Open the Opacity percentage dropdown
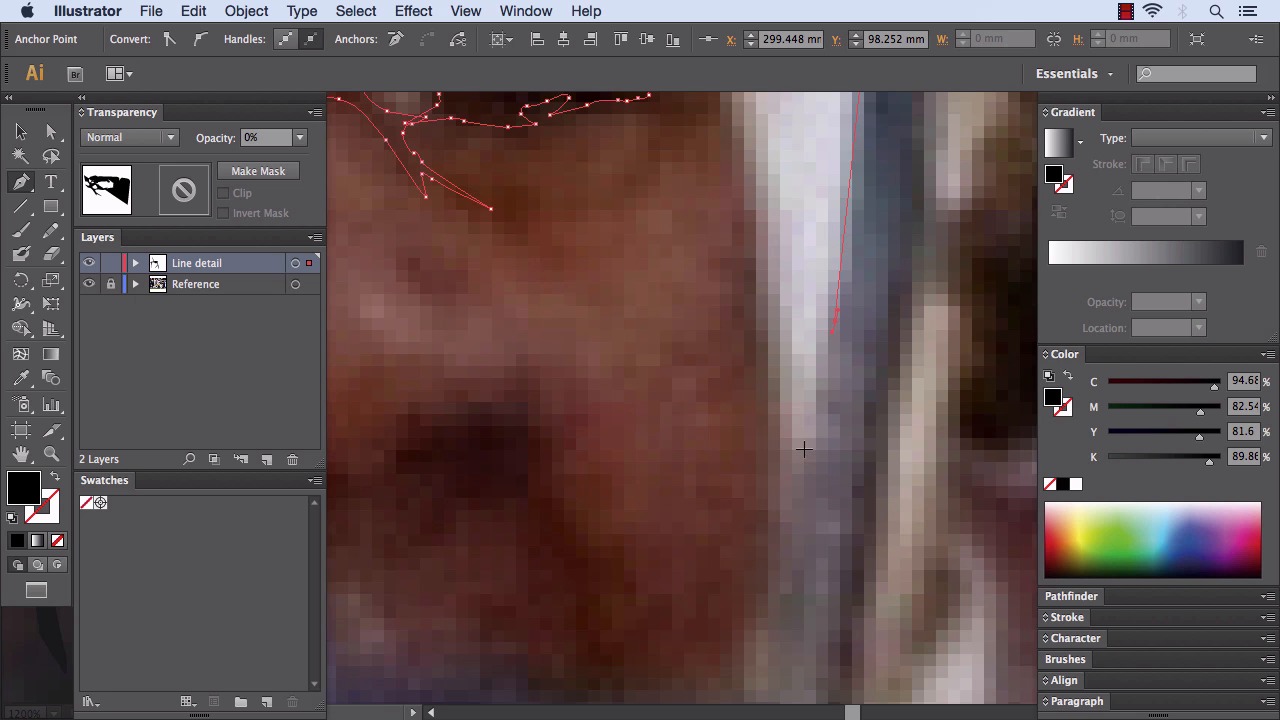Screen dimensions: 1280x720 (x=299, y=138)
